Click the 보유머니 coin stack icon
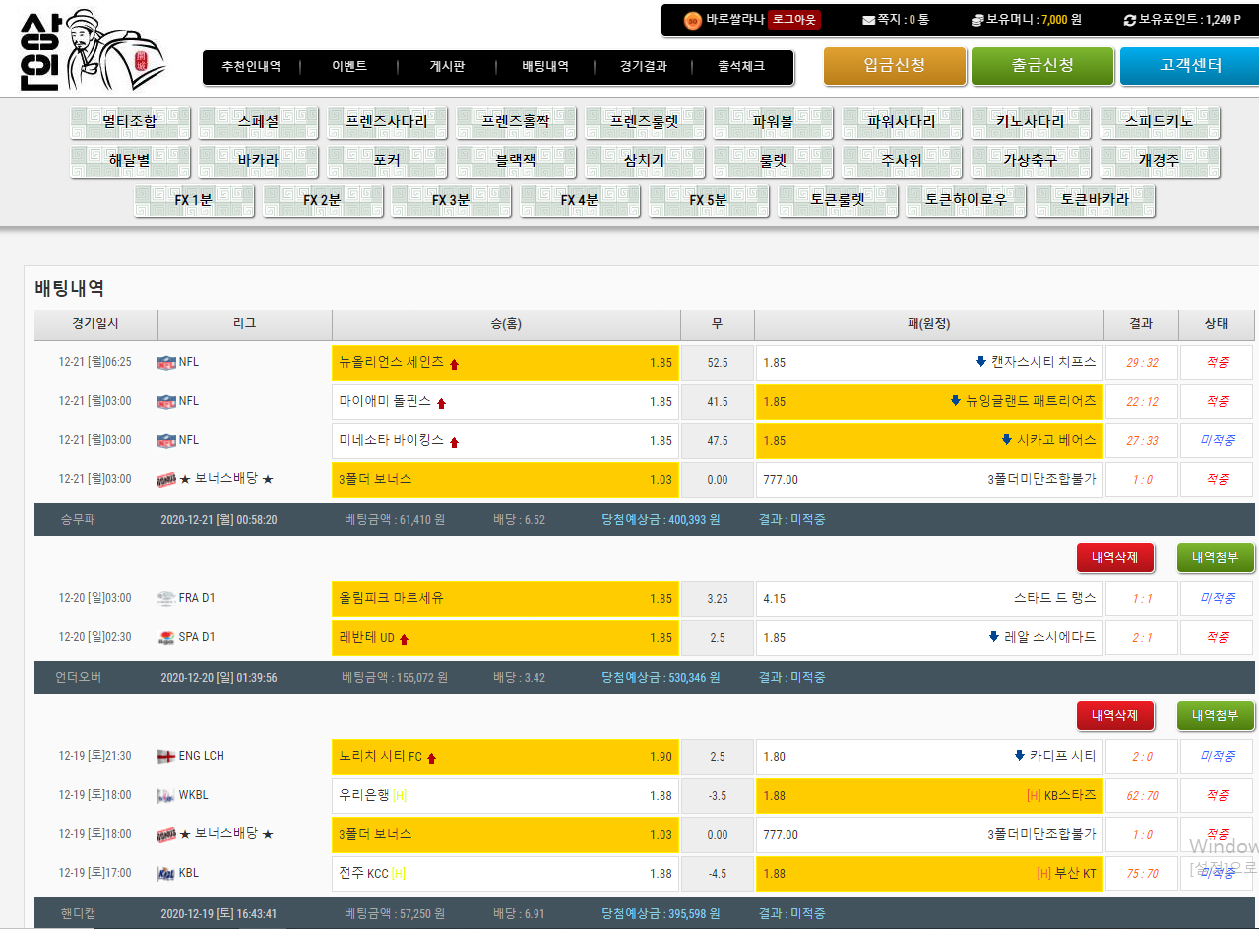 pos(977,20)
